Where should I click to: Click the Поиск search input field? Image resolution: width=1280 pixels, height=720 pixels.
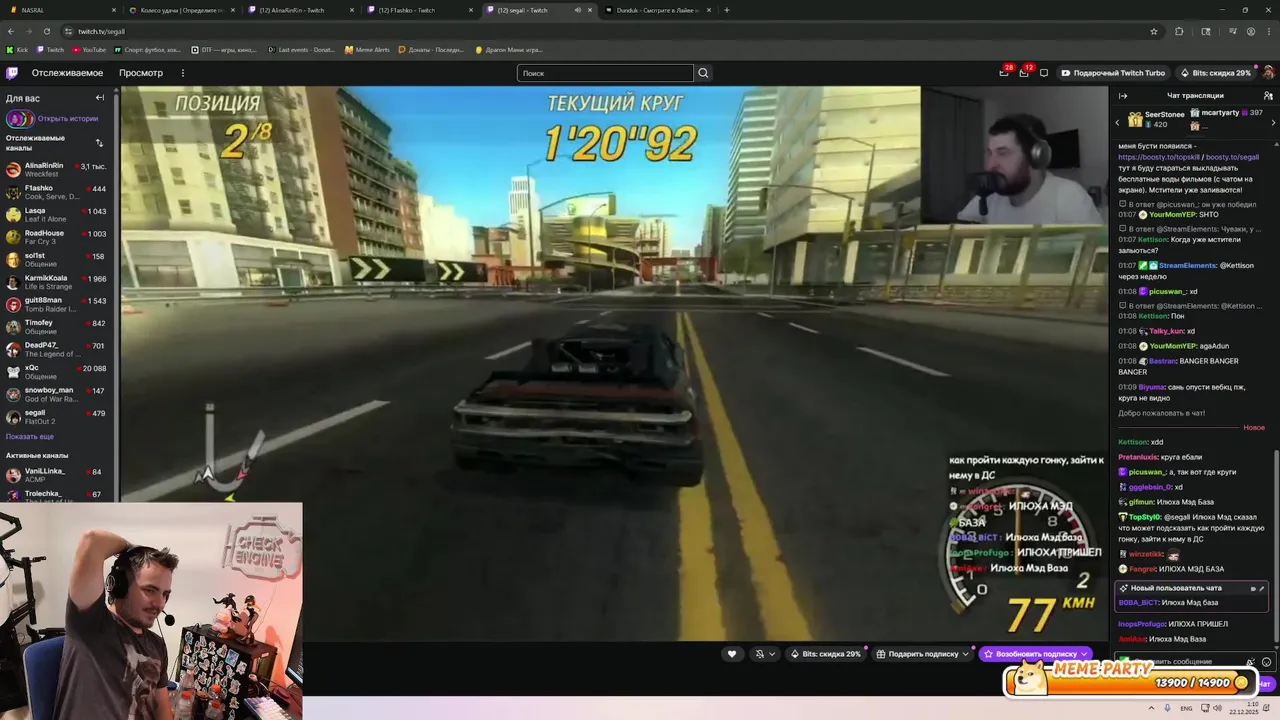coord(605,73)
